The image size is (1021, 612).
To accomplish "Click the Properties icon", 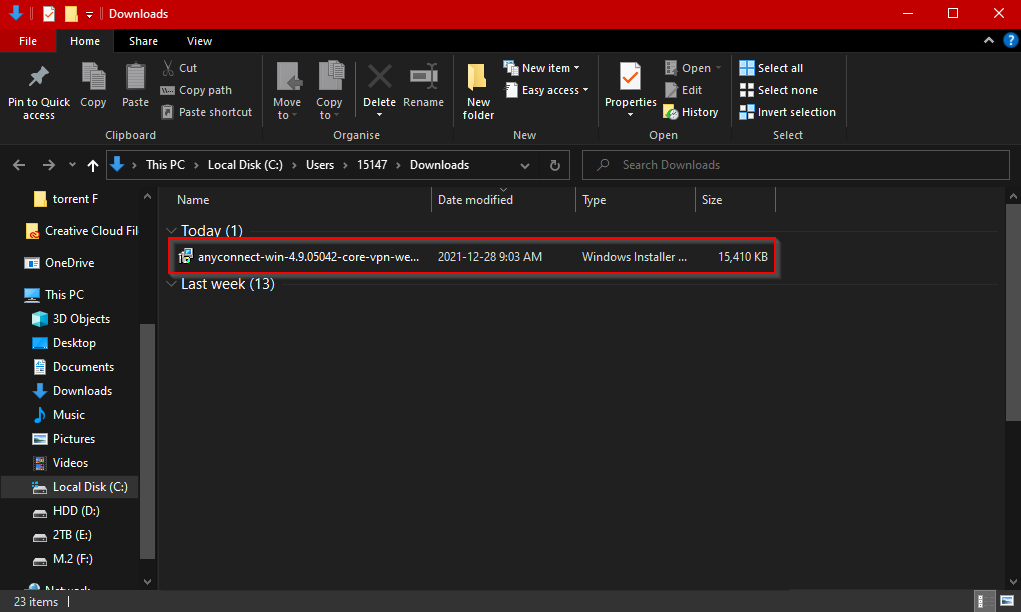I will (x=630, y=77).
